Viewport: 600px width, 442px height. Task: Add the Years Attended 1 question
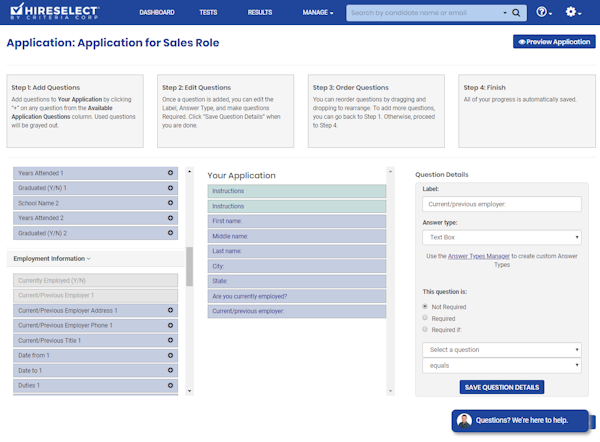coord(171,173)
